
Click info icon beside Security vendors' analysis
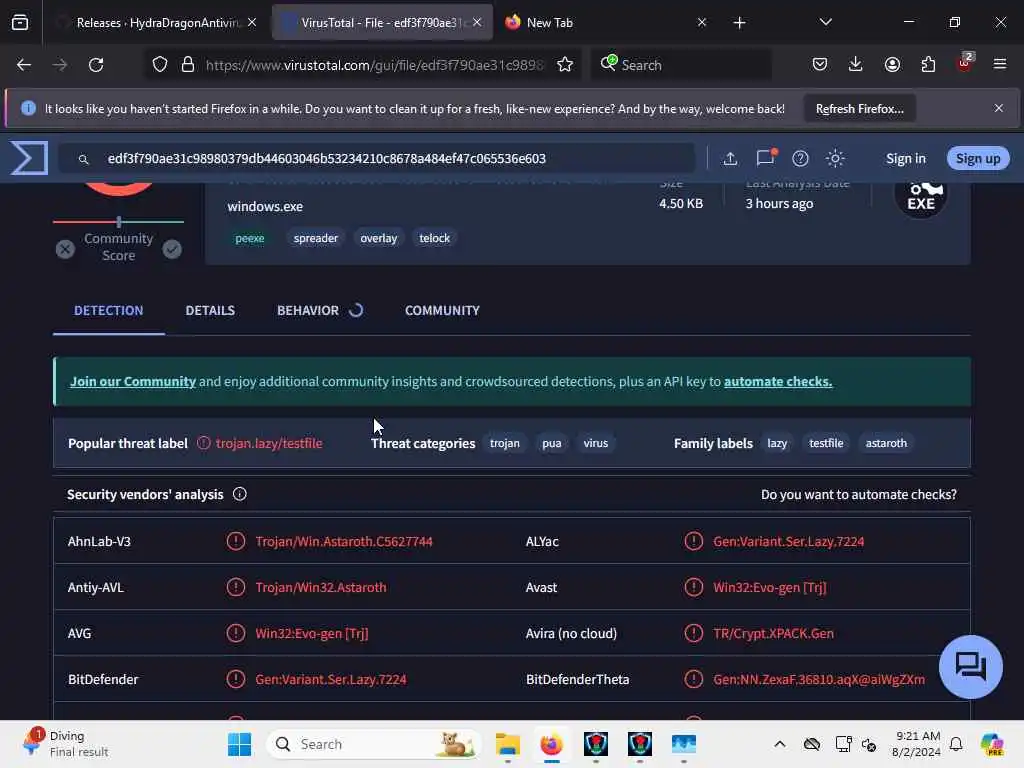(x=240, y=494)
